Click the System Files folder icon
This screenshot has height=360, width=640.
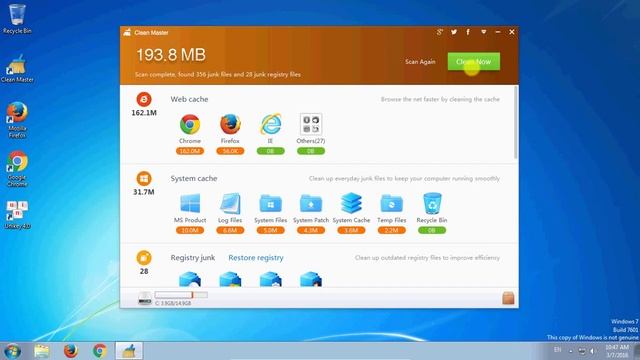(271, 203)
